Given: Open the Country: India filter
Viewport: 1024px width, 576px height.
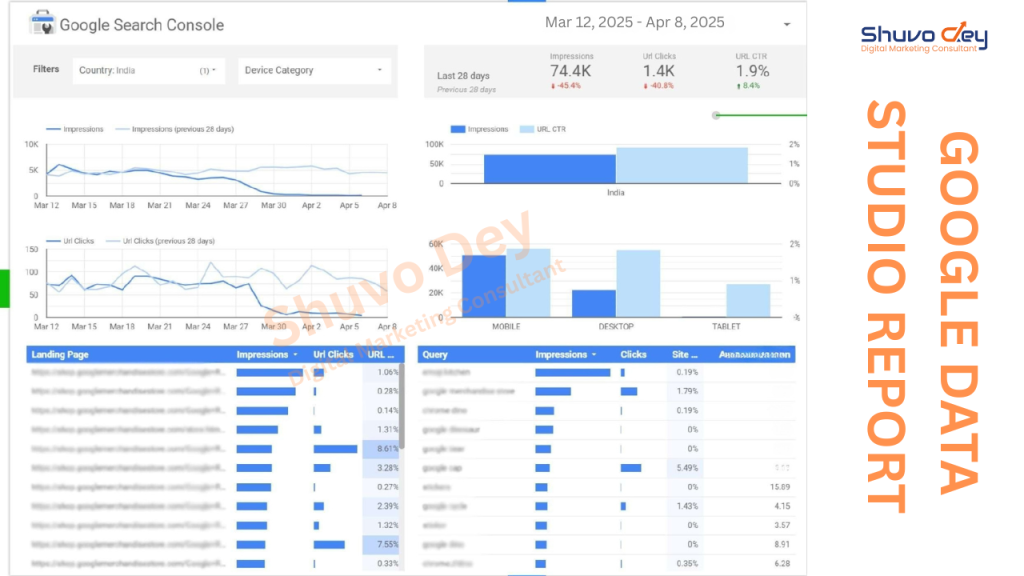Looking at the screenshot, I should 148,71.
